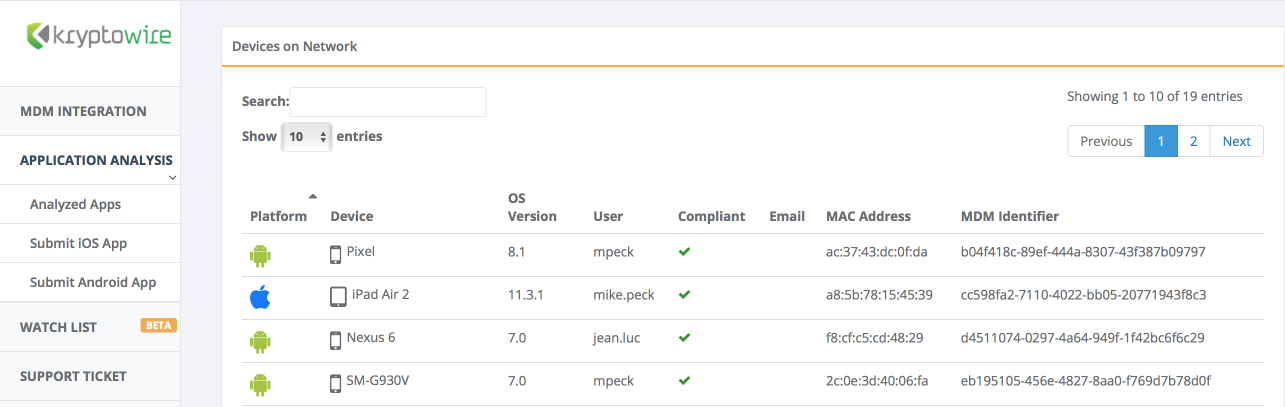Image resolution: width=1285 pixels, height=407 pixels.
Task: Sort the table by Device column
Action: pyautogui.click(x=352, y=216)
